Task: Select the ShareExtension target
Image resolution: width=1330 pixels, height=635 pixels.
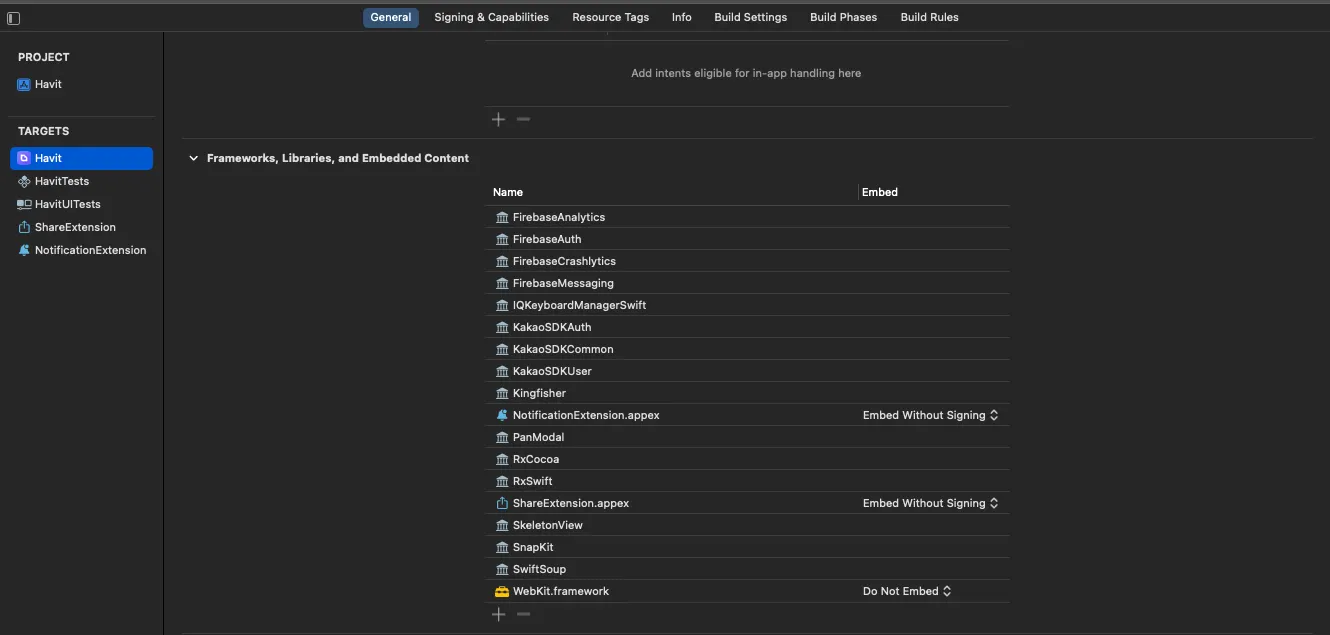Action: tap(75, 227)
